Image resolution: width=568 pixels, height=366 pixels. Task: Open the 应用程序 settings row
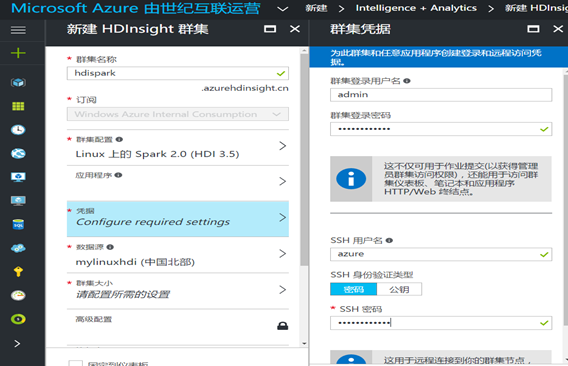point(178,183)
